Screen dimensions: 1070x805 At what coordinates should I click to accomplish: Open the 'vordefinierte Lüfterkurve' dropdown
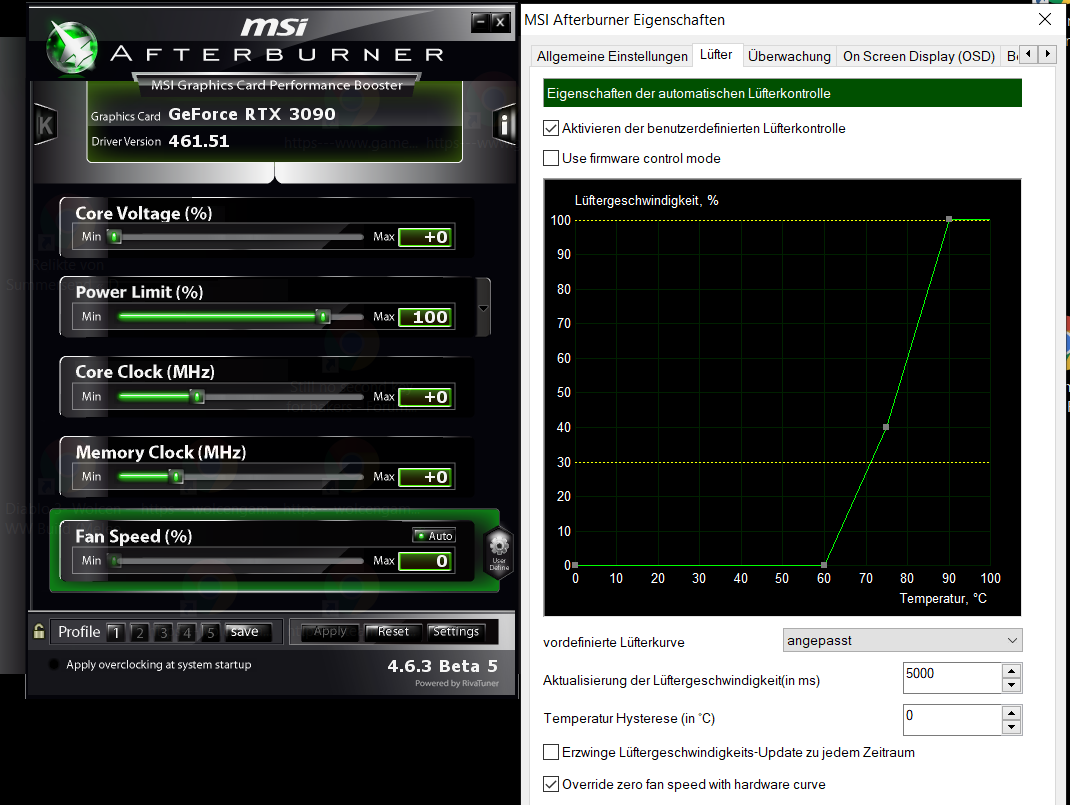902,641
